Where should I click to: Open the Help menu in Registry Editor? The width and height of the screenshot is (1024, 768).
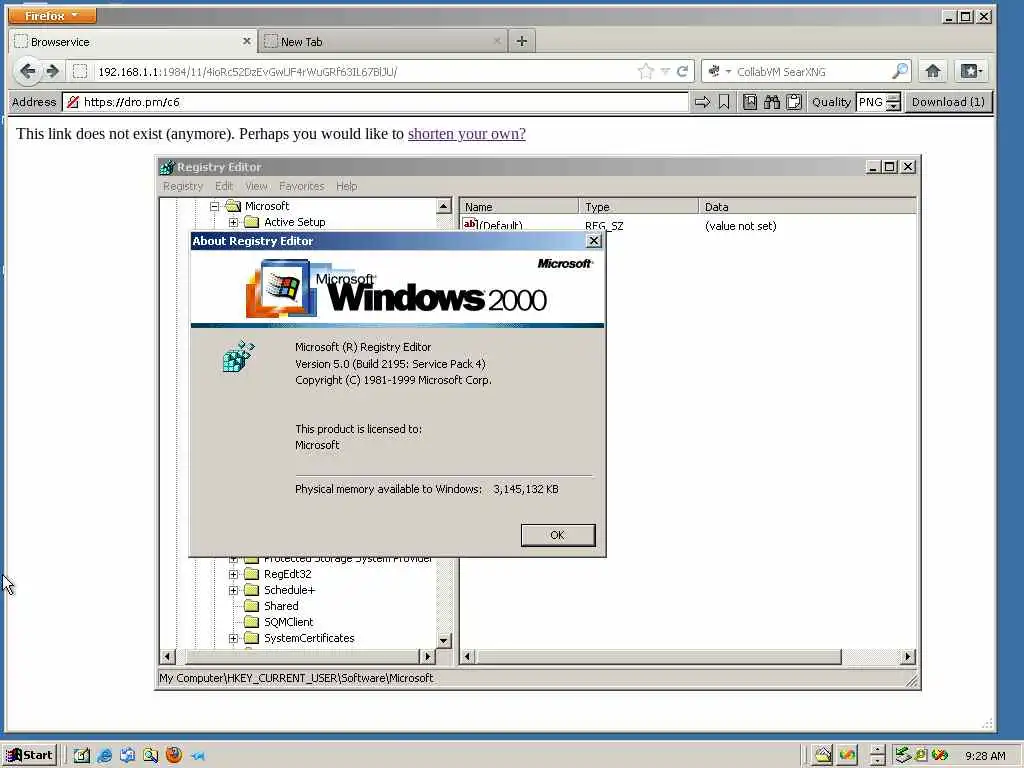tap(346, 186)
